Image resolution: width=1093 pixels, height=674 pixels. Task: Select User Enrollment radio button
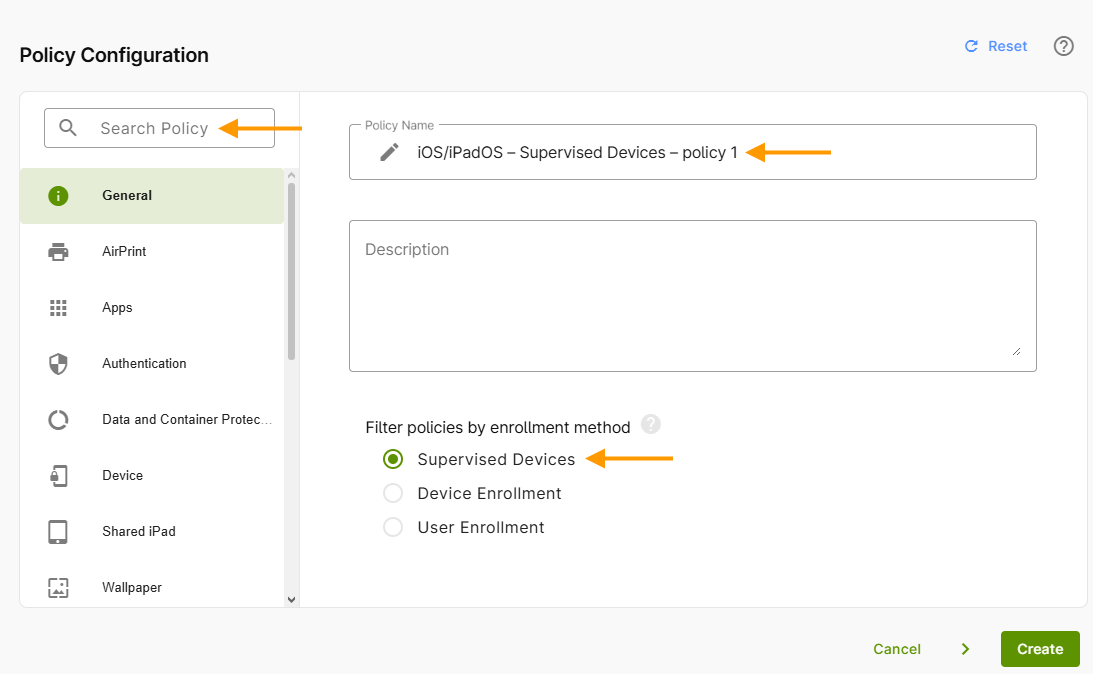pyautogui.click(x=393, y=527)
